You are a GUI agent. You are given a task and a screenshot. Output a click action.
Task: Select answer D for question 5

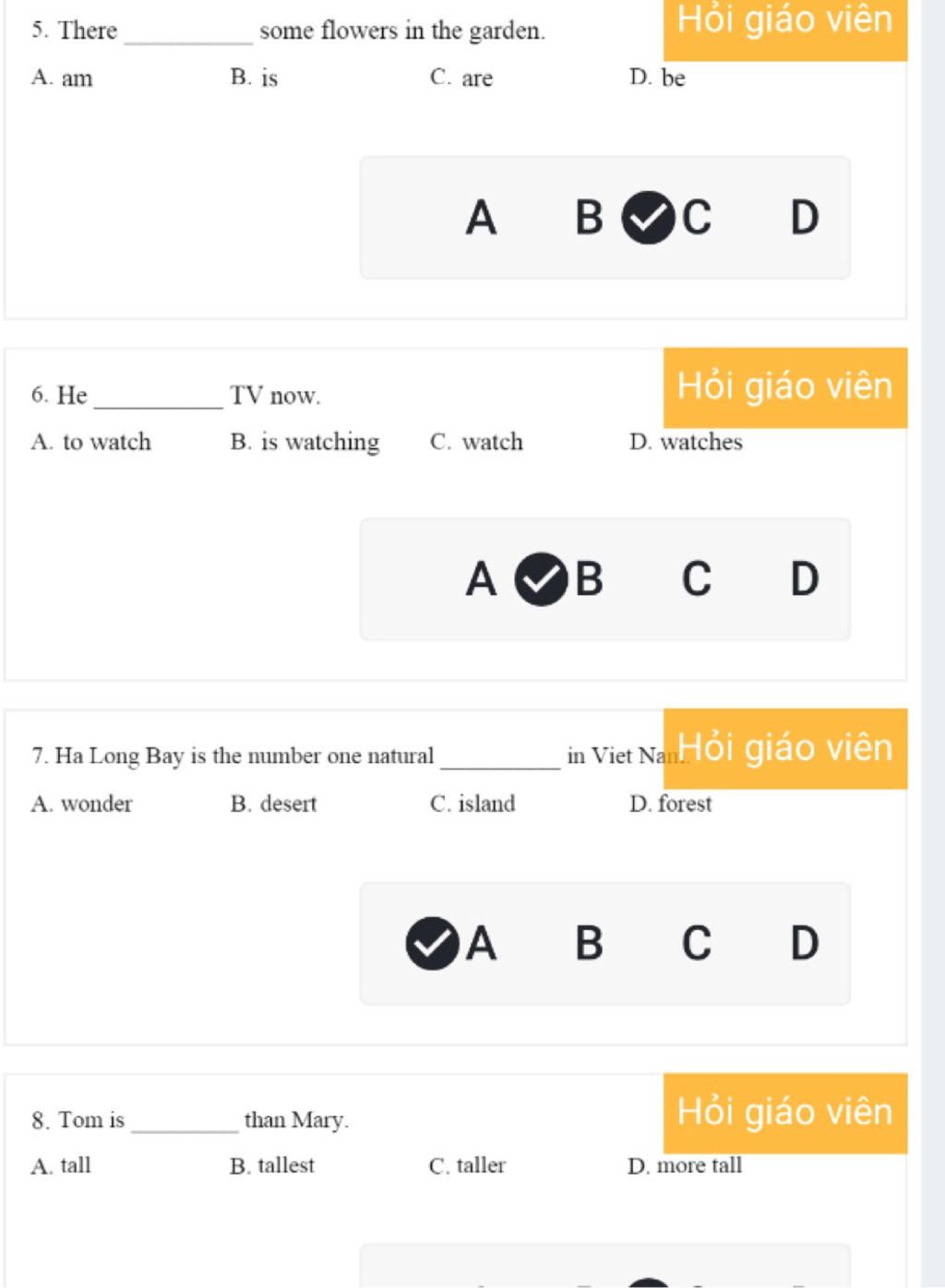point(805,218)
